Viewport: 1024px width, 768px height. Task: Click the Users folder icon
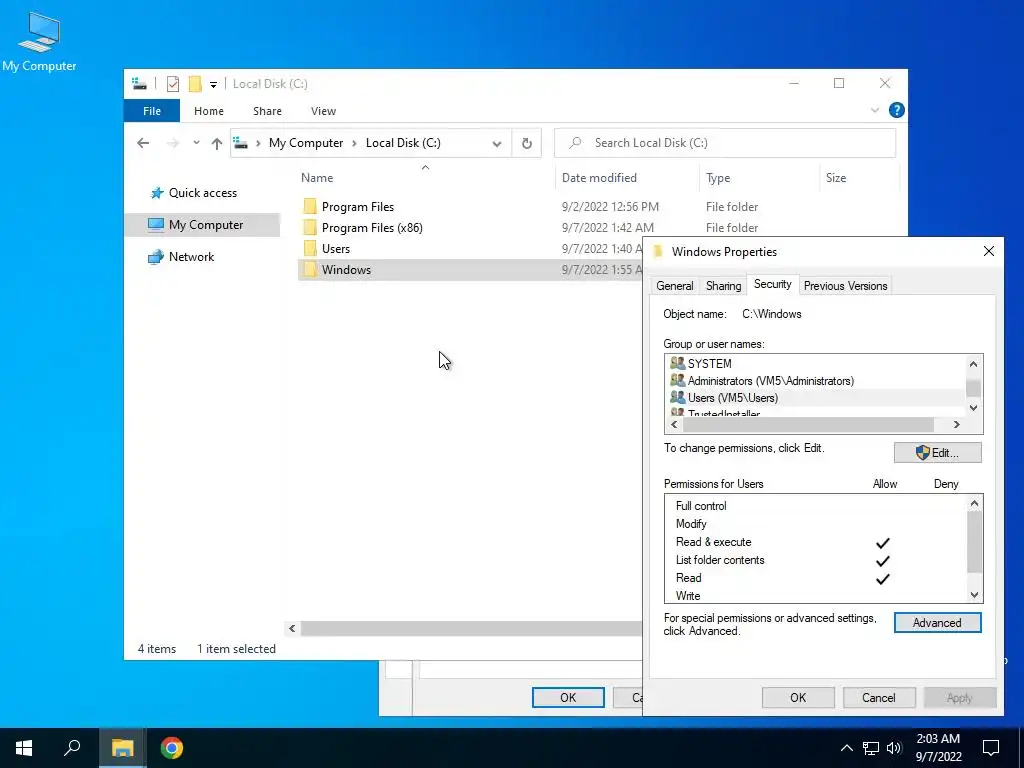pos(310,249)
